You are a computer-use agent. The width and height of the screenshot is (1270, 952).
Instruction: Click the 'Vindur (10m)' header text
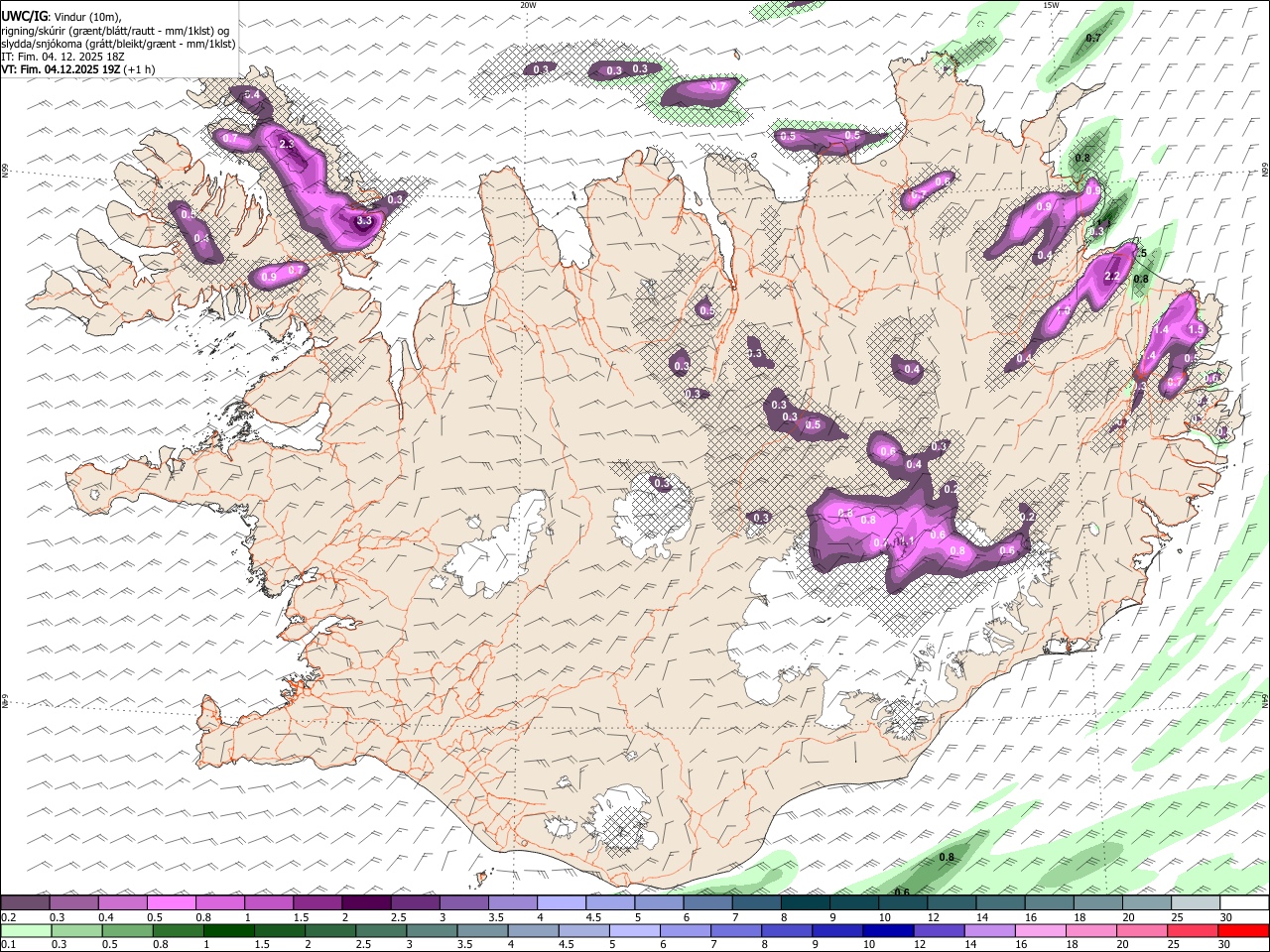86,17
